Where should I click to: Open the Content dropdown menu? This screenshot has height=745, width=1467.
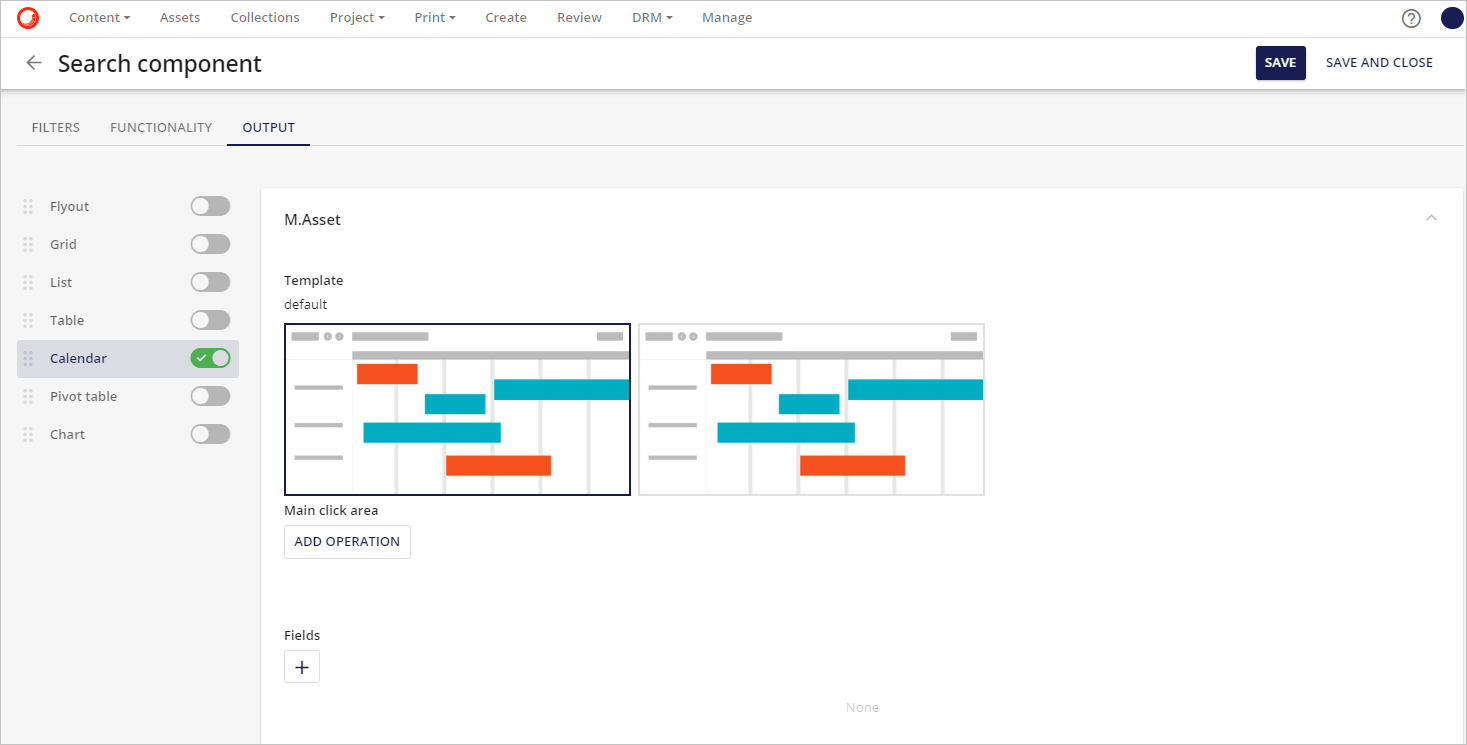(99, 18)
